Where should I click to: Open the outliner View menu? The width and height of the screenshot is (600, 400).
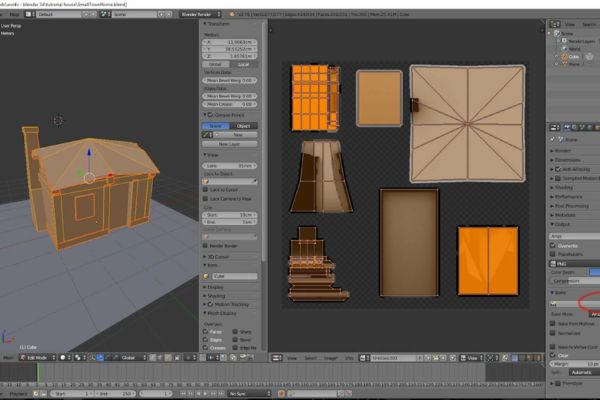[x=570, y=24]
